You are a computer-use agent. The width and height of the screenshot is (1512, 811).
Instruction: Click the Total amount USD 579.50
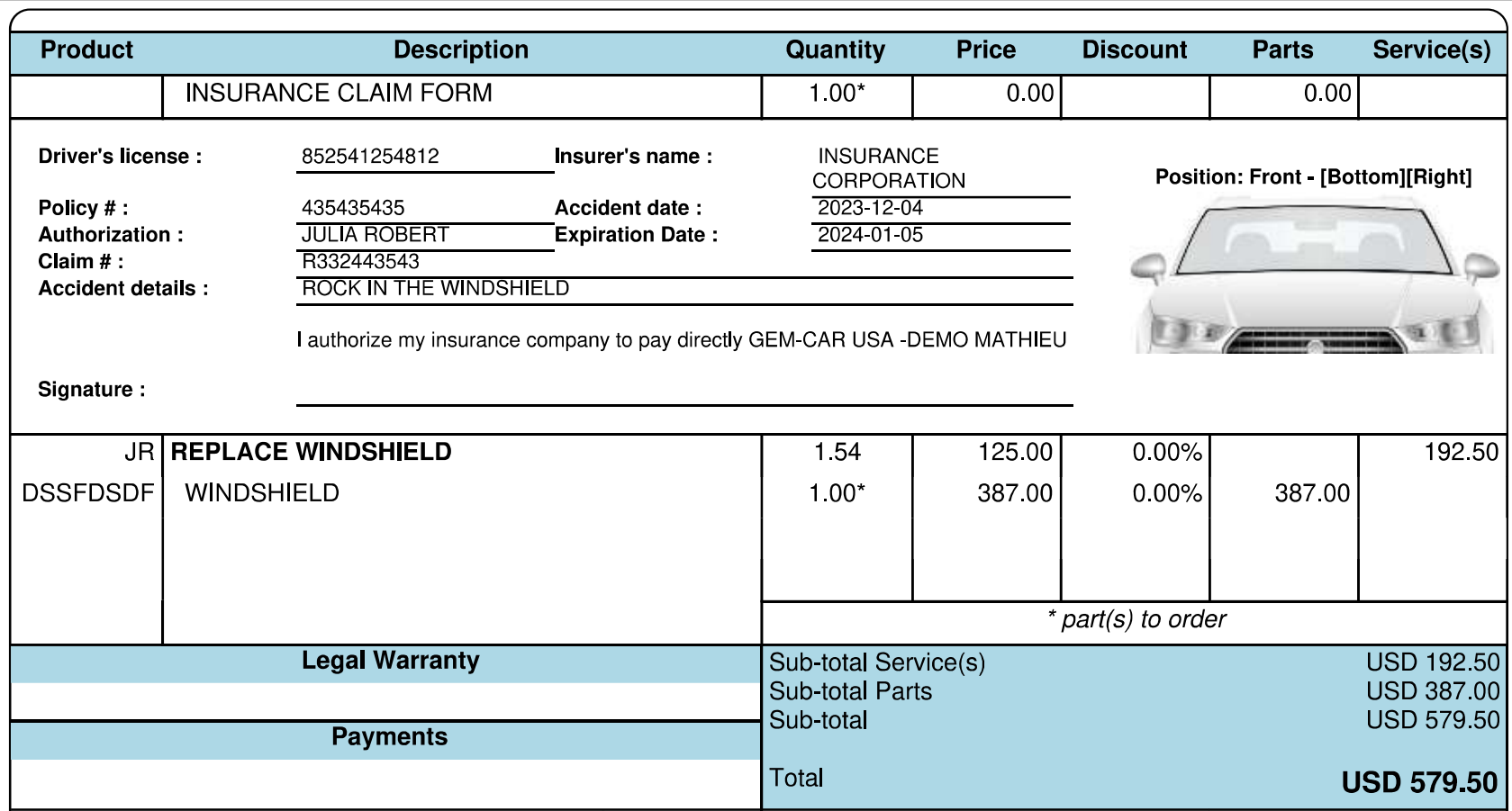click(1418, 782)
